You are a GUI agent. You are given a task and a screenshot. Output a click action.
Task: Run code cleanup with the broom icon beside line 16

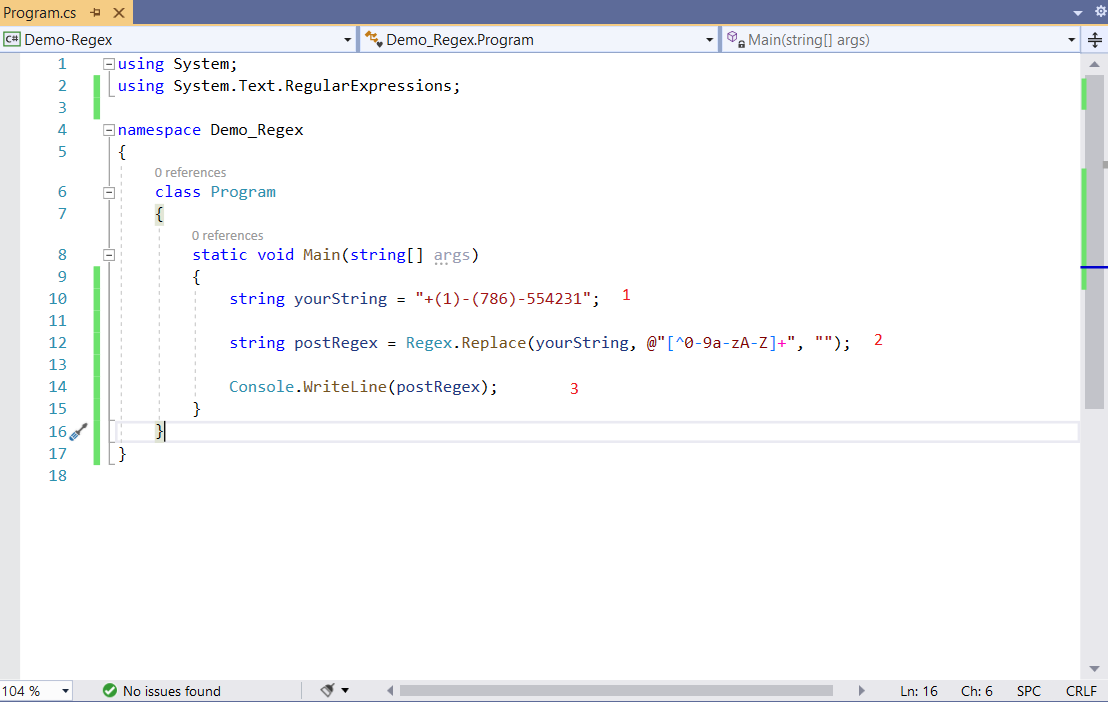(79, 431)
